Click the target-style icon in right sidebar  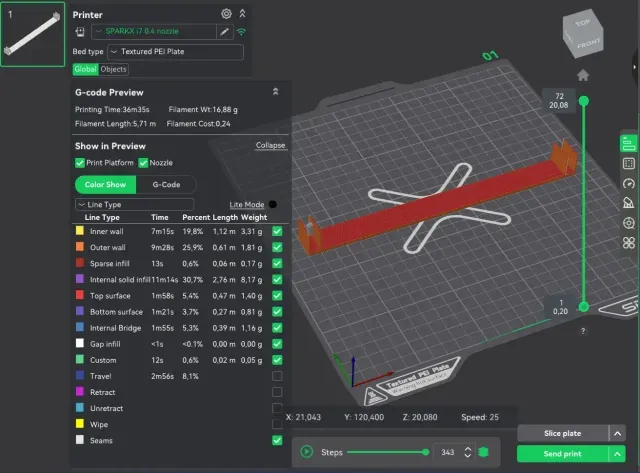(x=629, y=223)
